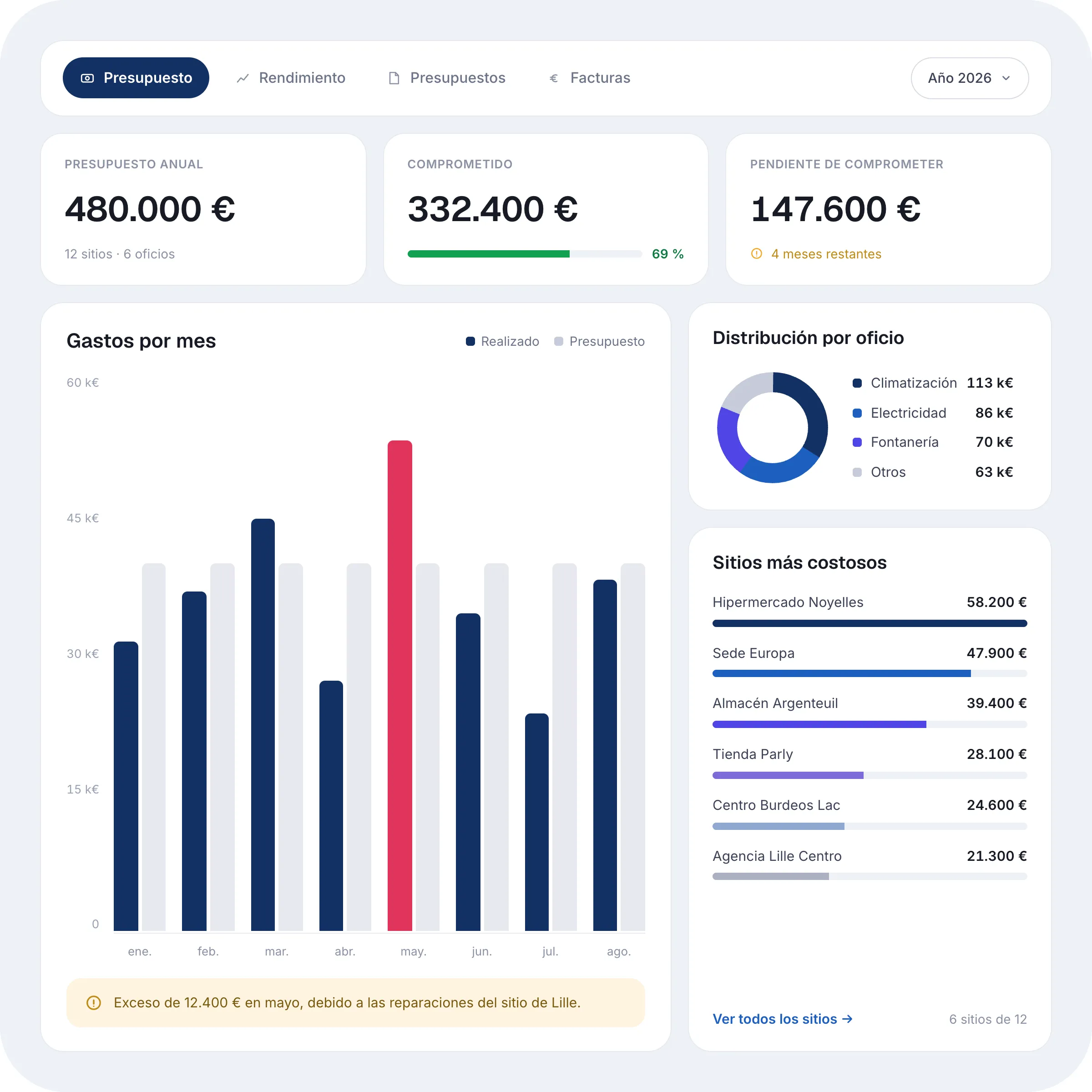The image size is (1092, 1092).
Task: Click the Agencia Lille Centro site name
Action: click(x=777, y=856)
